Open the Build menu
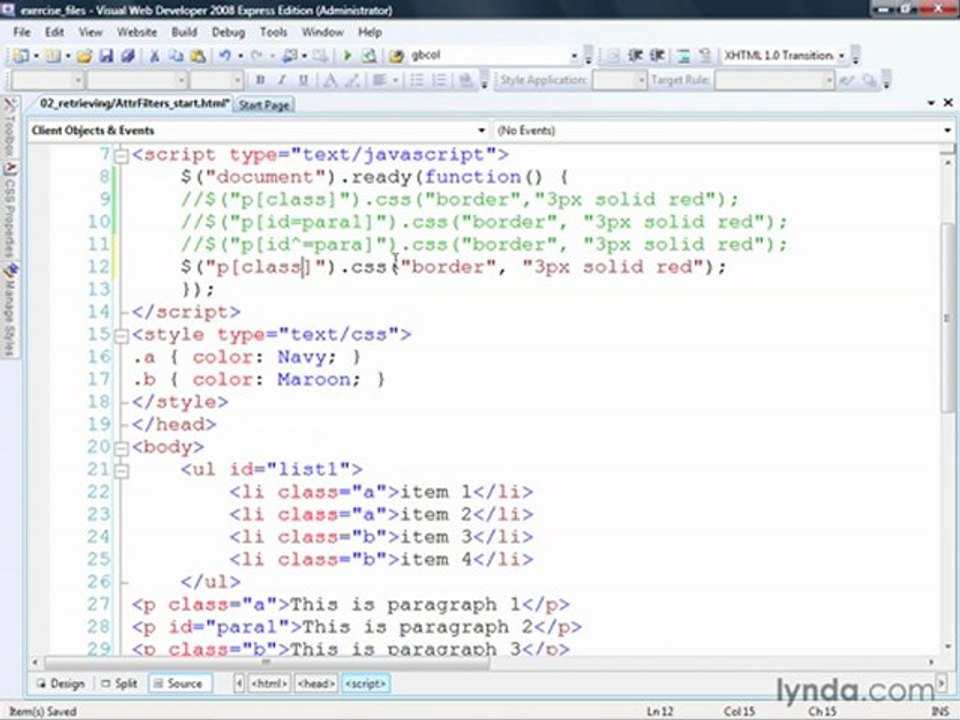 [184, 32]
